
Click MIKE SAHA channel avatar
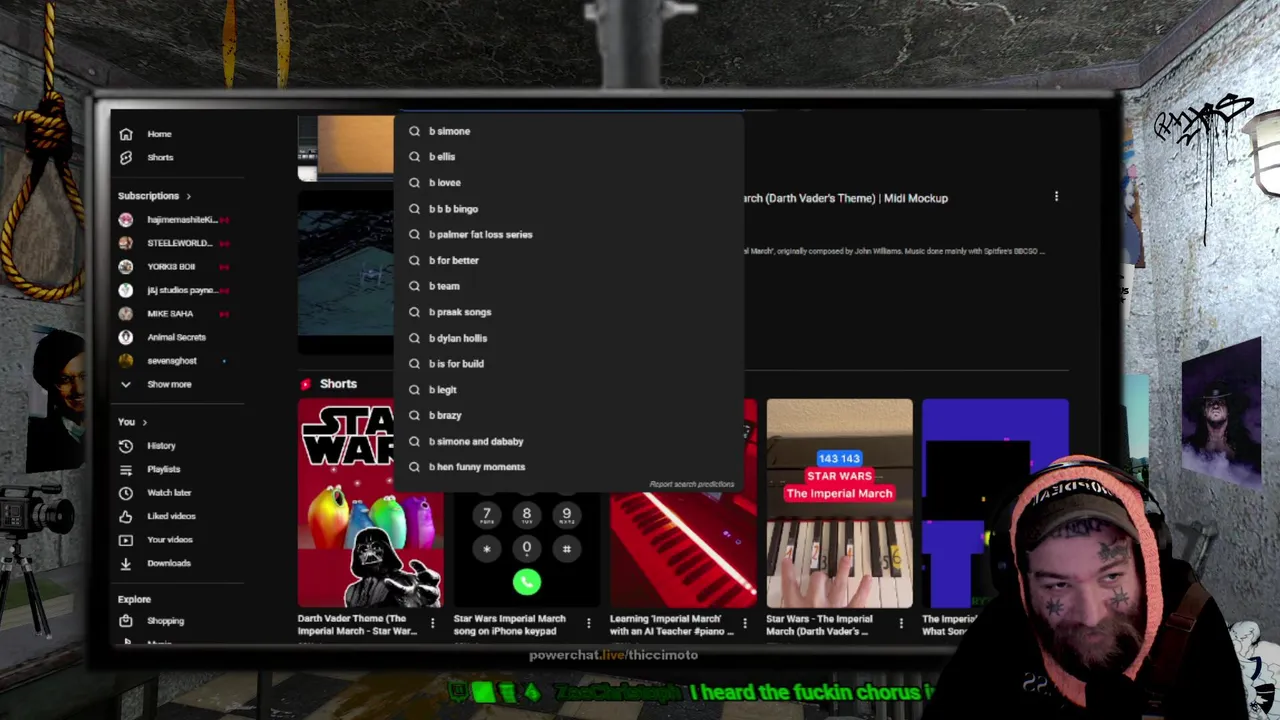coord(125,313)
